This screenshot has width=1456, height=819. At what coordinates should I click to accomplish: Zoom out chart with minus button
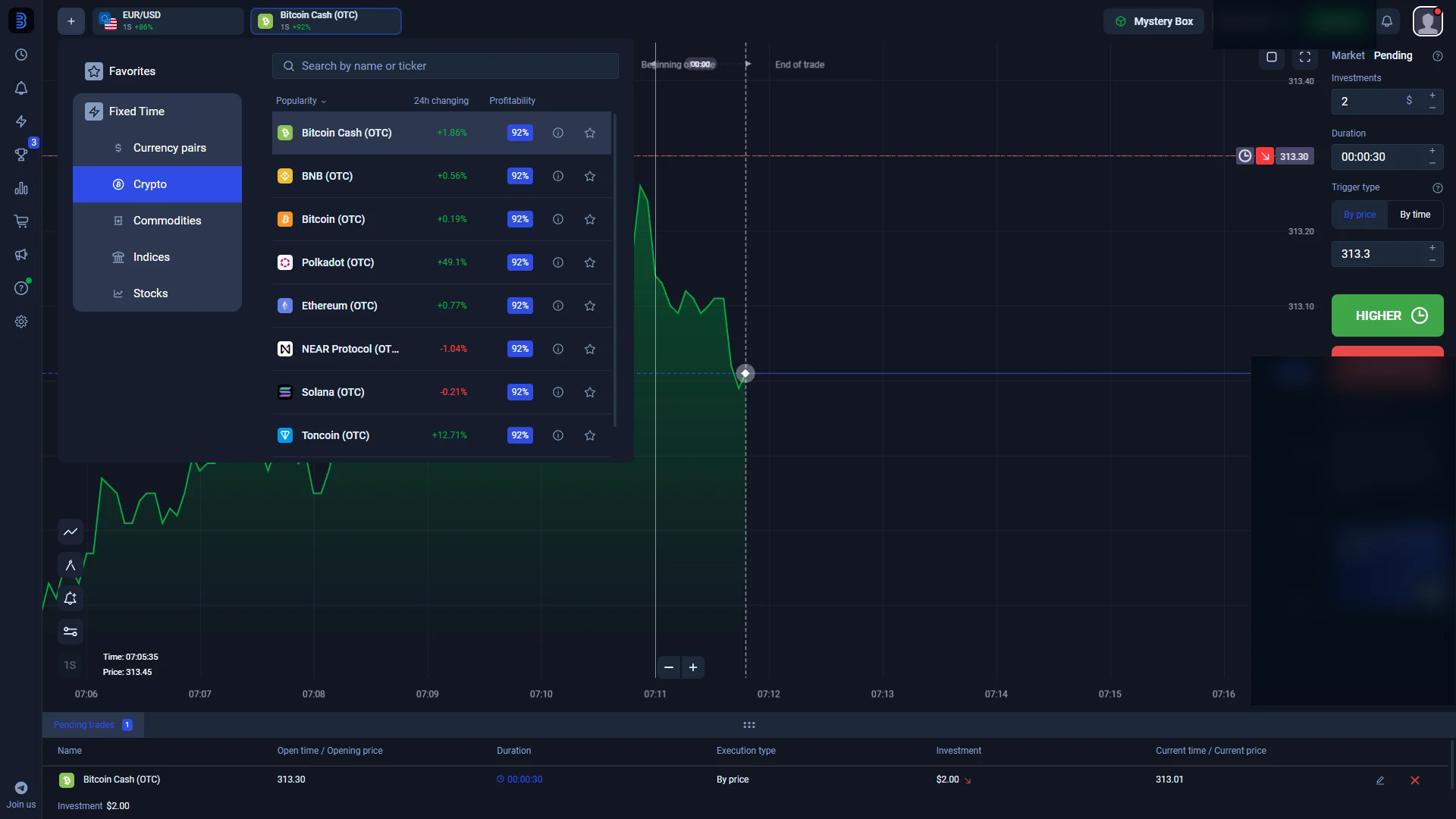(669, 667)
